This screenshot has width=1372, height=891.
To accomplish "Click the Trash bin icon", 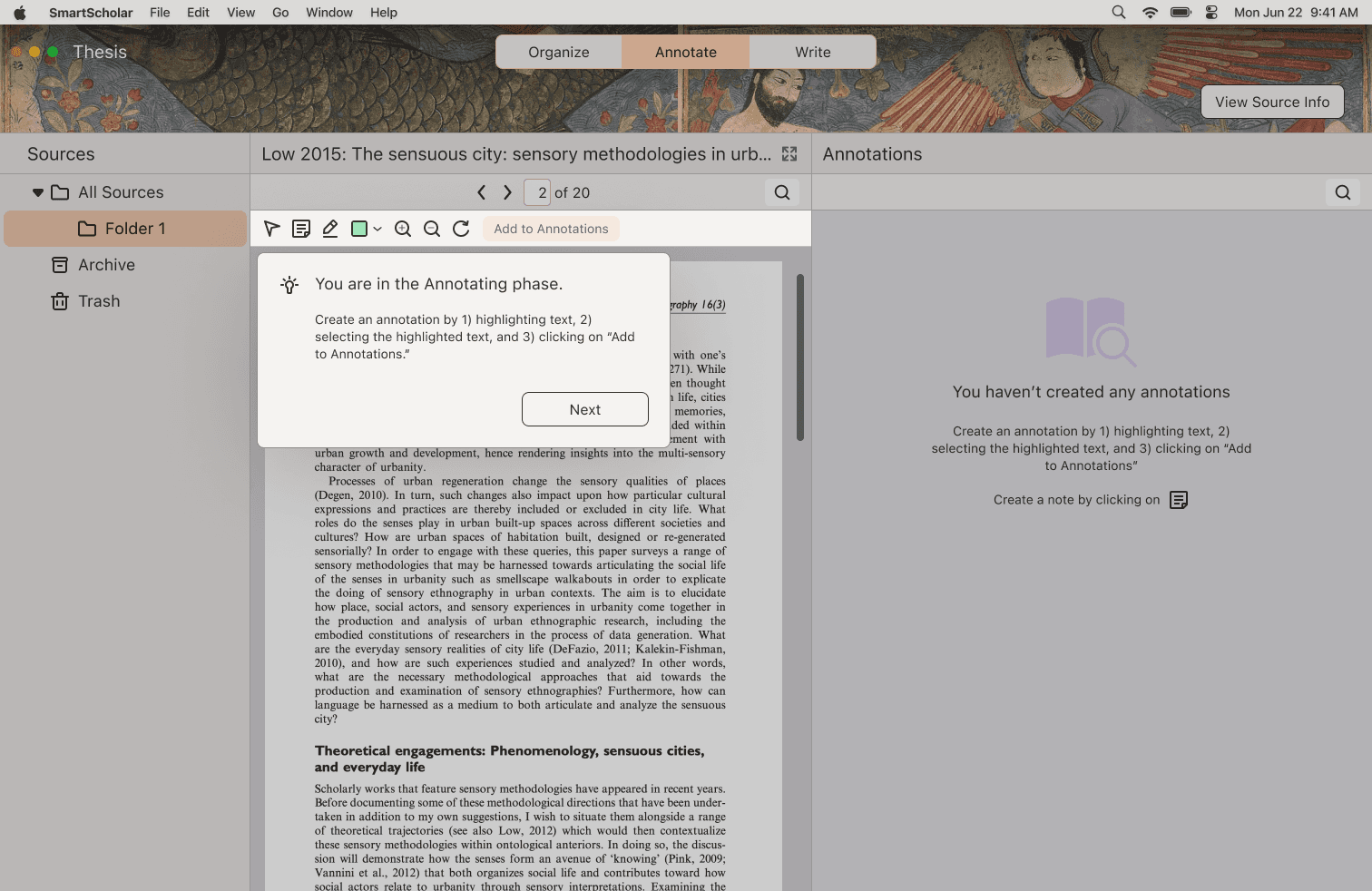I will click(x=60, y=301).
